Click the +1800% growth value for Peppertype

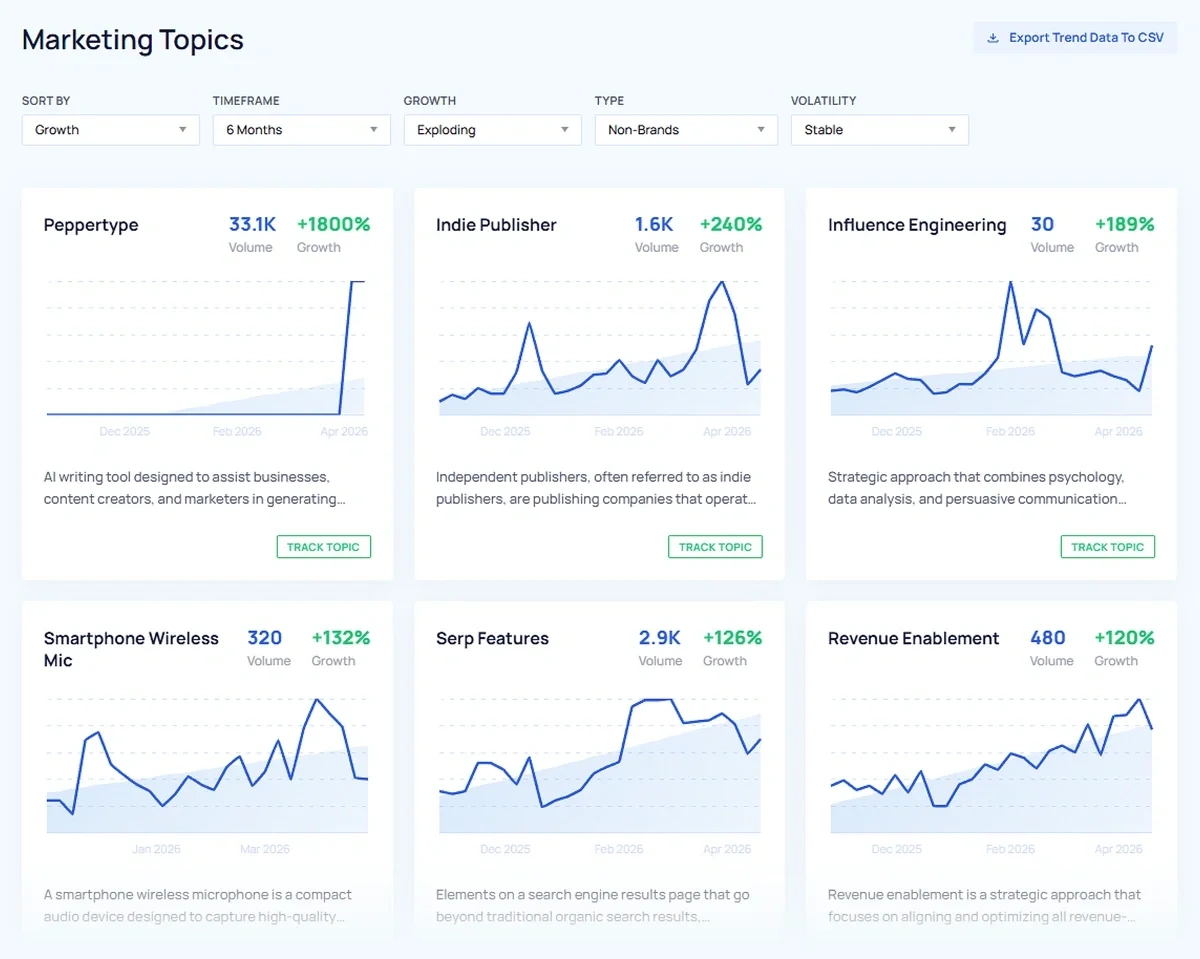[333, 224]
